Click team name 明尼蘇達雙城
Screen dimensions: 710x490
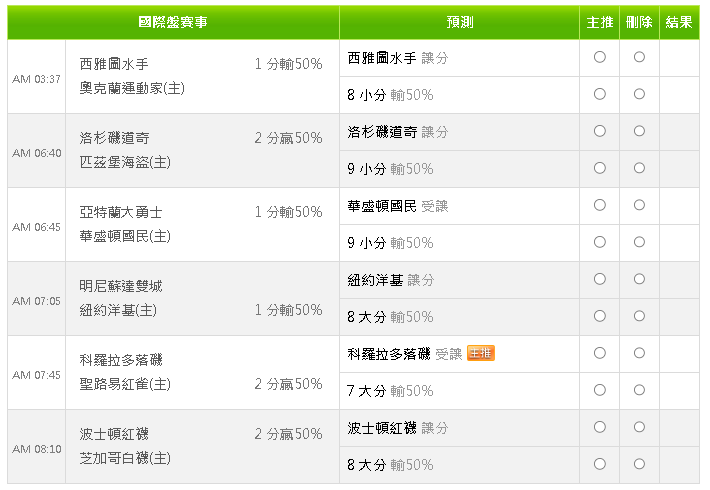121,286
